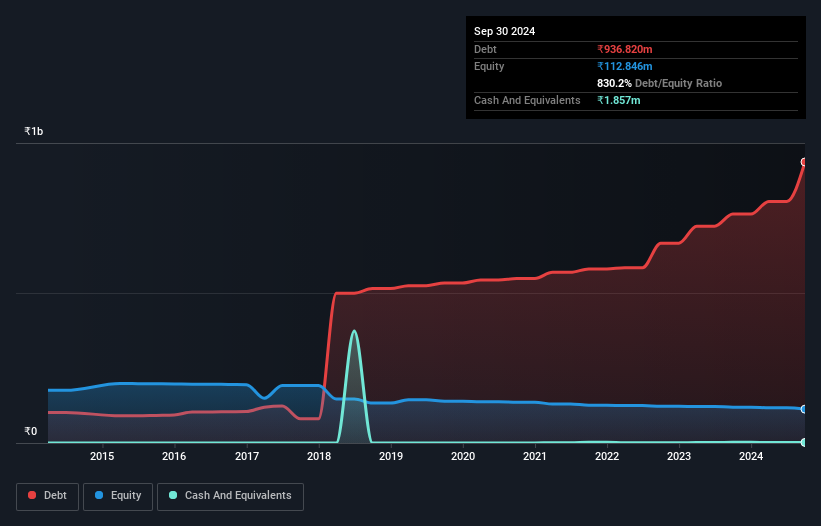Click the 2022 x-axis label

tap(607, 456)
